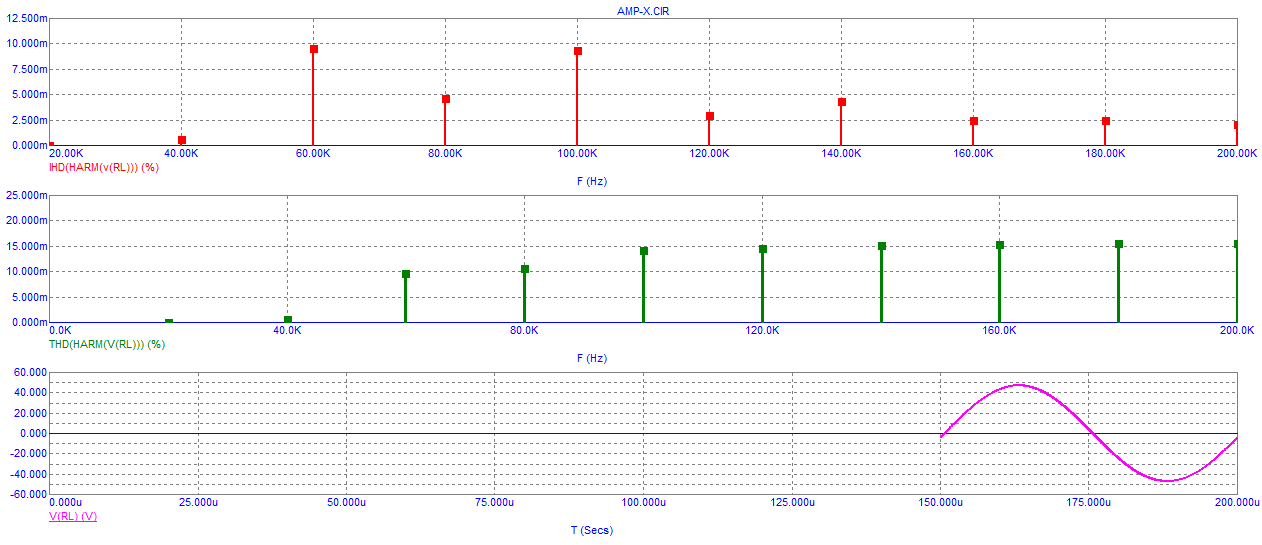This screenshot has height=545, width=1262.
Task: Click the F (Hz) label below the THD plot
Action: coord(592,358)
